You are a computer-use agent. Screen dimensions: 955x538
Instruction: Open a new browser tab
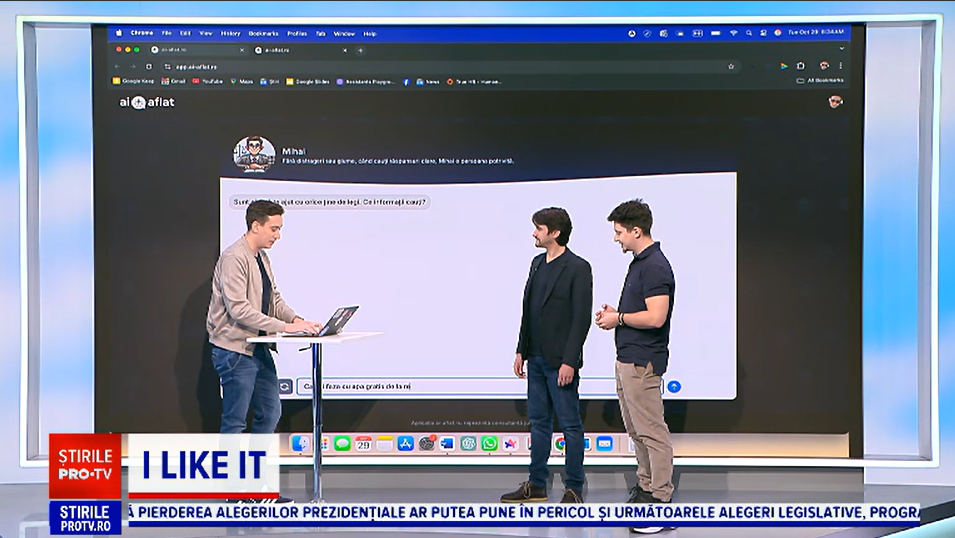[361, 50]
